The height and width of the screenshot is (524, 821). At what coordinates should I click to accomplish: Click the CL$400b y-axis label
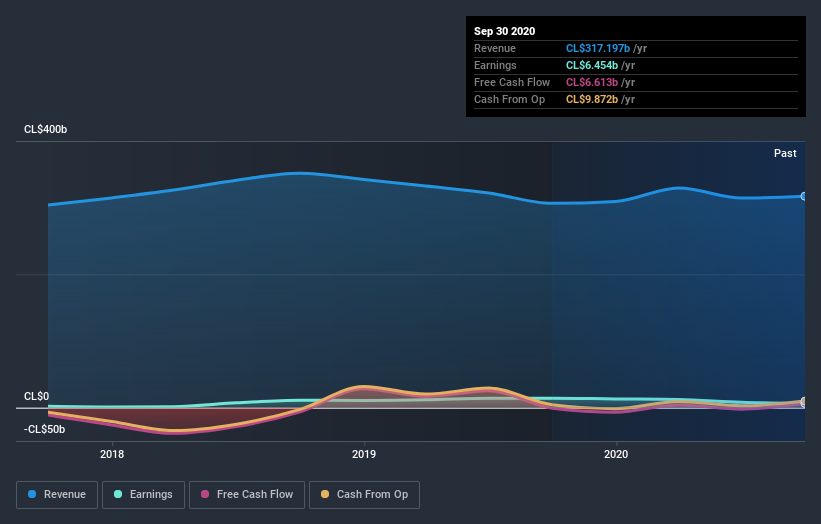coord(46,129)
